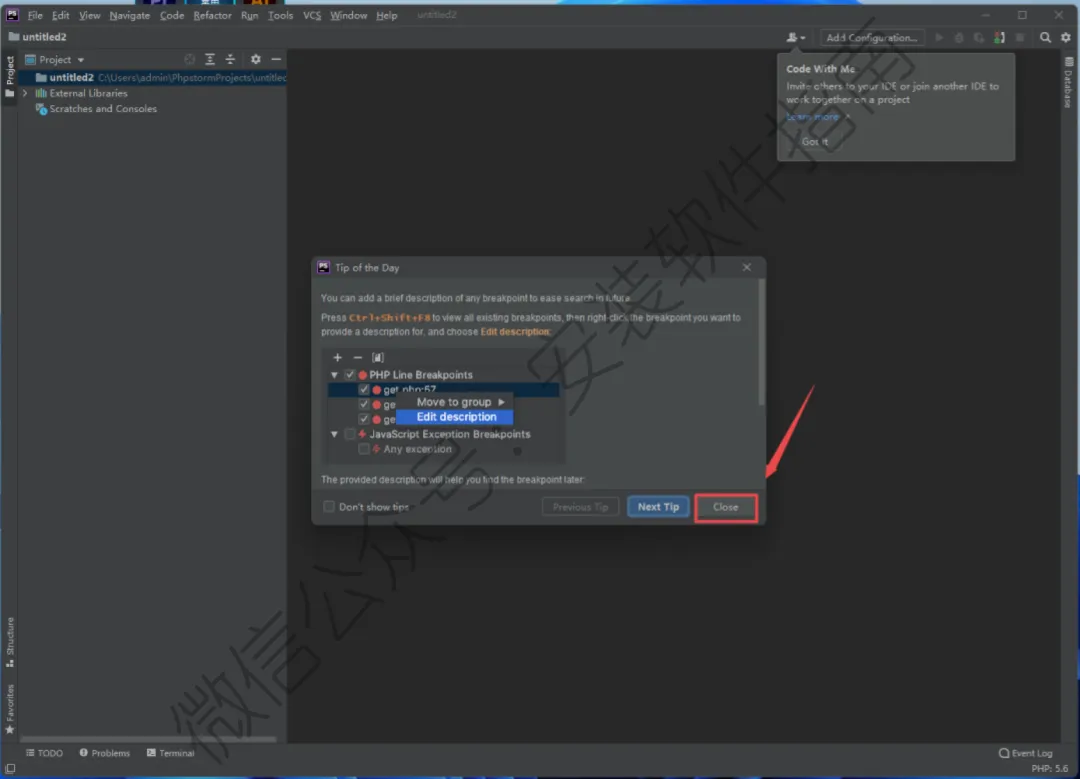Click the Listen for PHP Debug Connections icon
Viewport: 1080px width, 779px height.
999,38
